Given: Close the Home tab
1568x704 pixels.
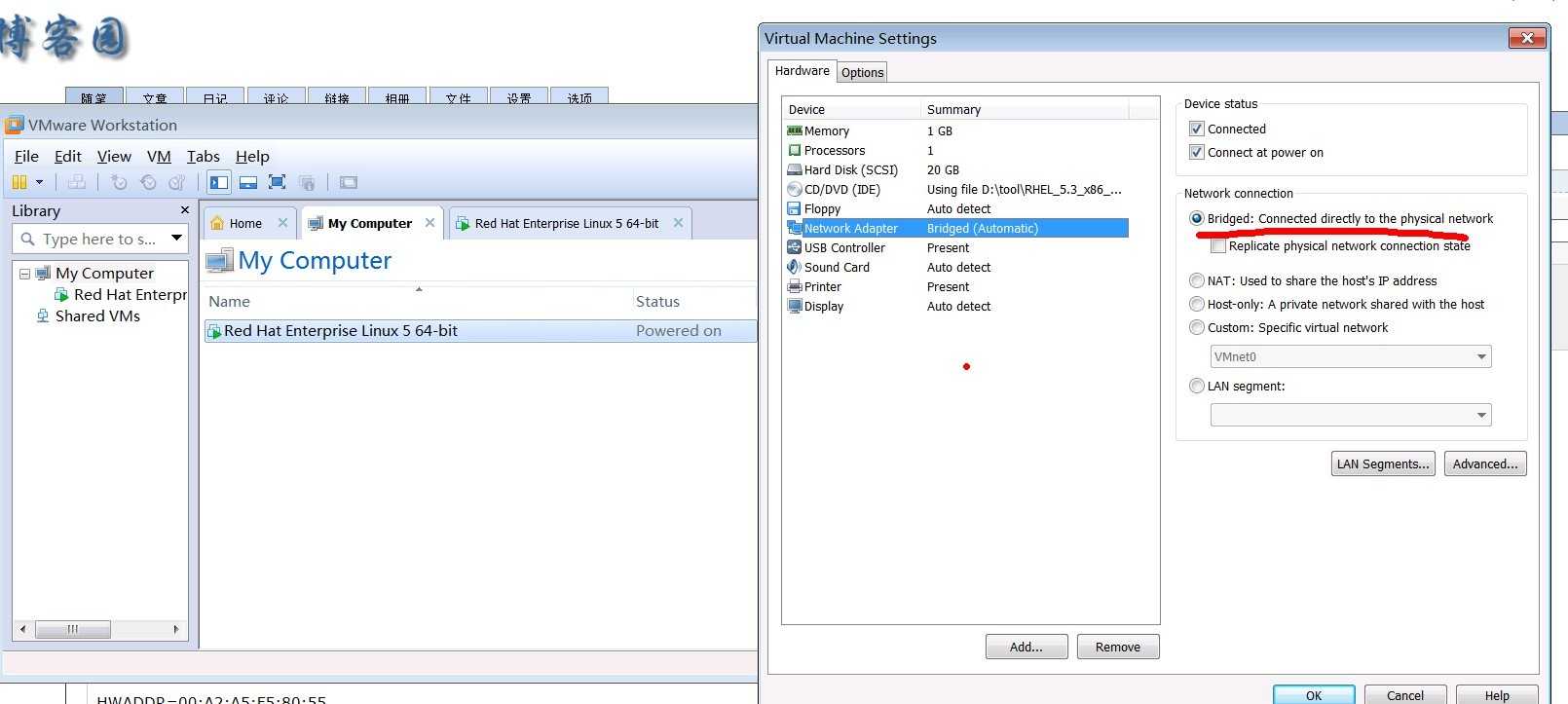Looking at the screenshot, I should coord(282,223).
